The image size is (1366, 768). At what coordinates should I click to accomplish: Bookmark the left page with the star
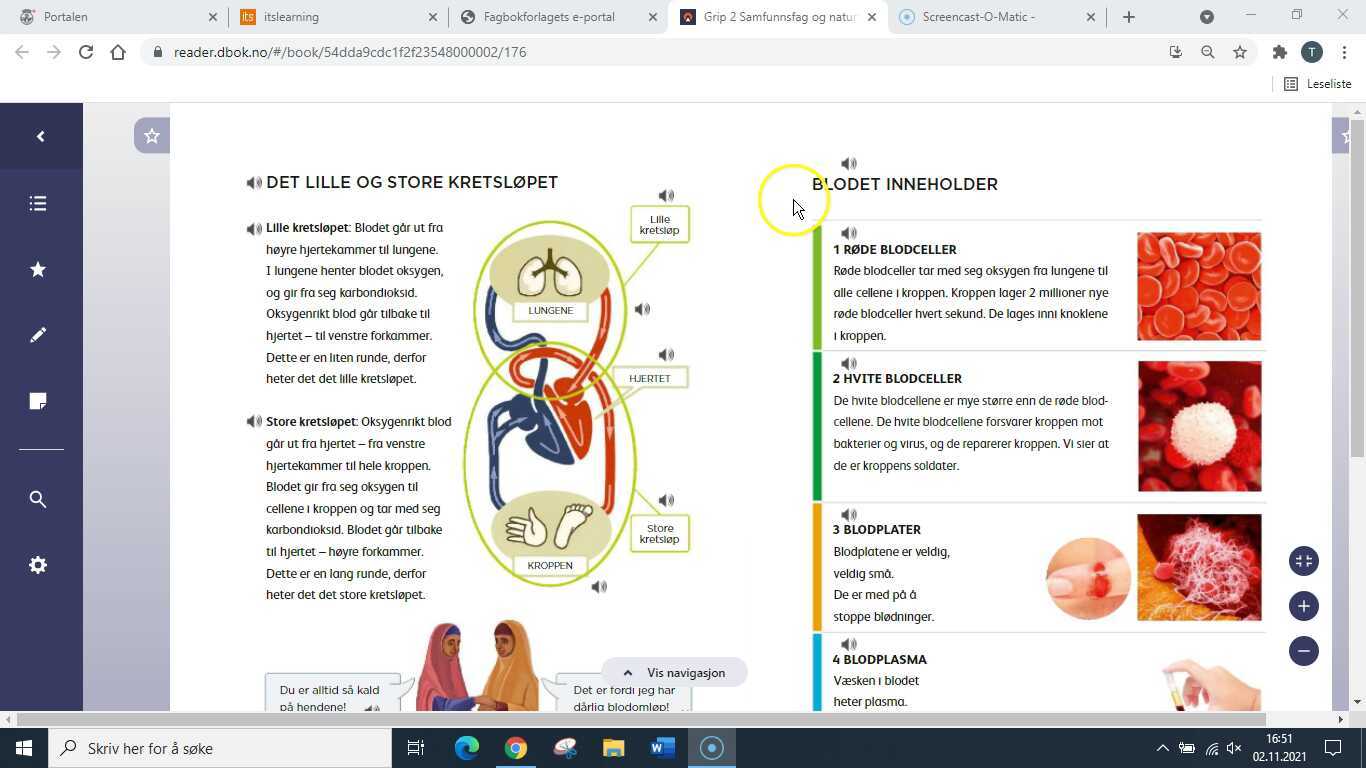pyautogui.click(x=152, y=136)
